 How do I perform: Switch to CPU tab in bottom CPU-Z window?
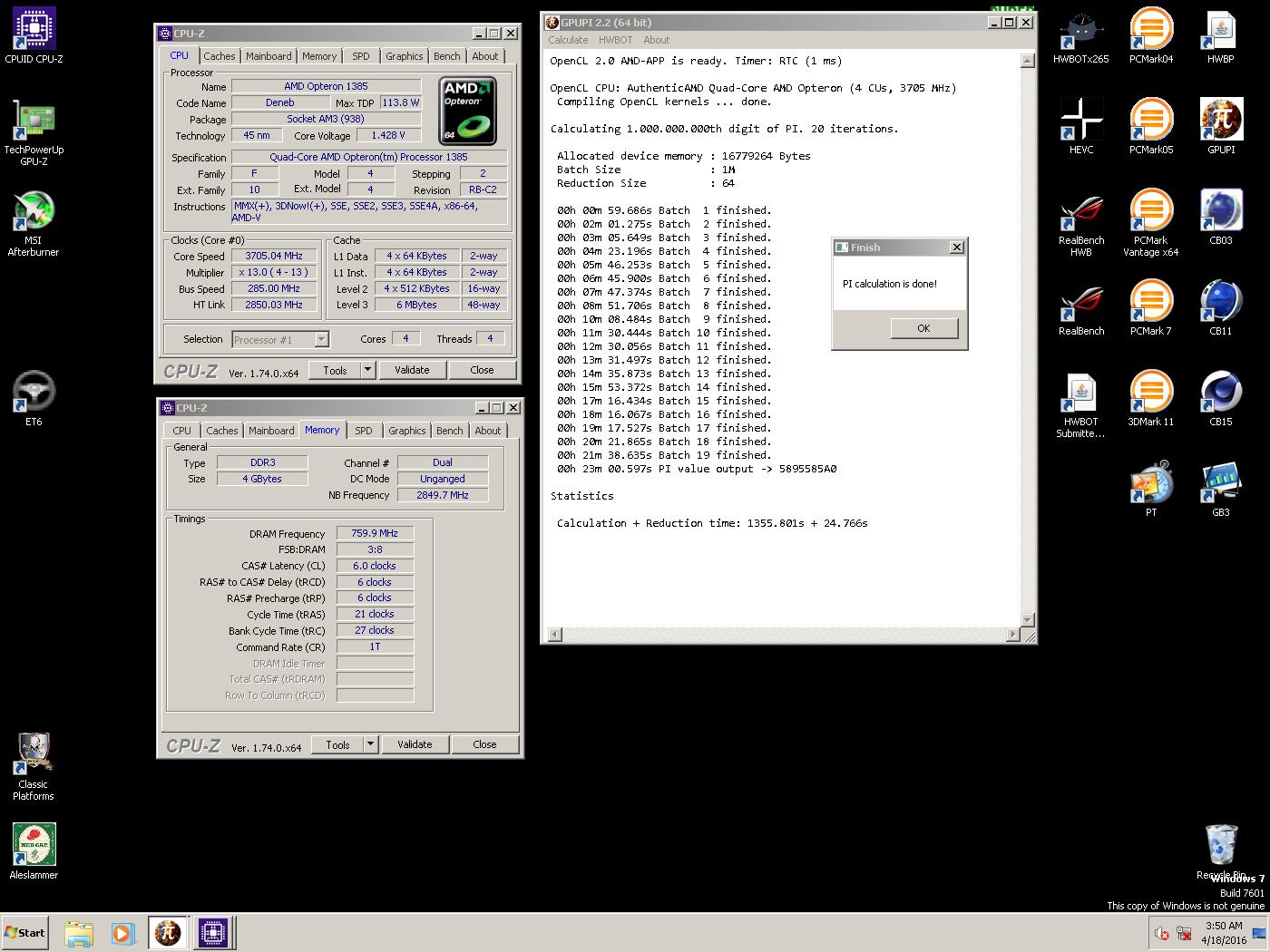(x=182, y=431)
